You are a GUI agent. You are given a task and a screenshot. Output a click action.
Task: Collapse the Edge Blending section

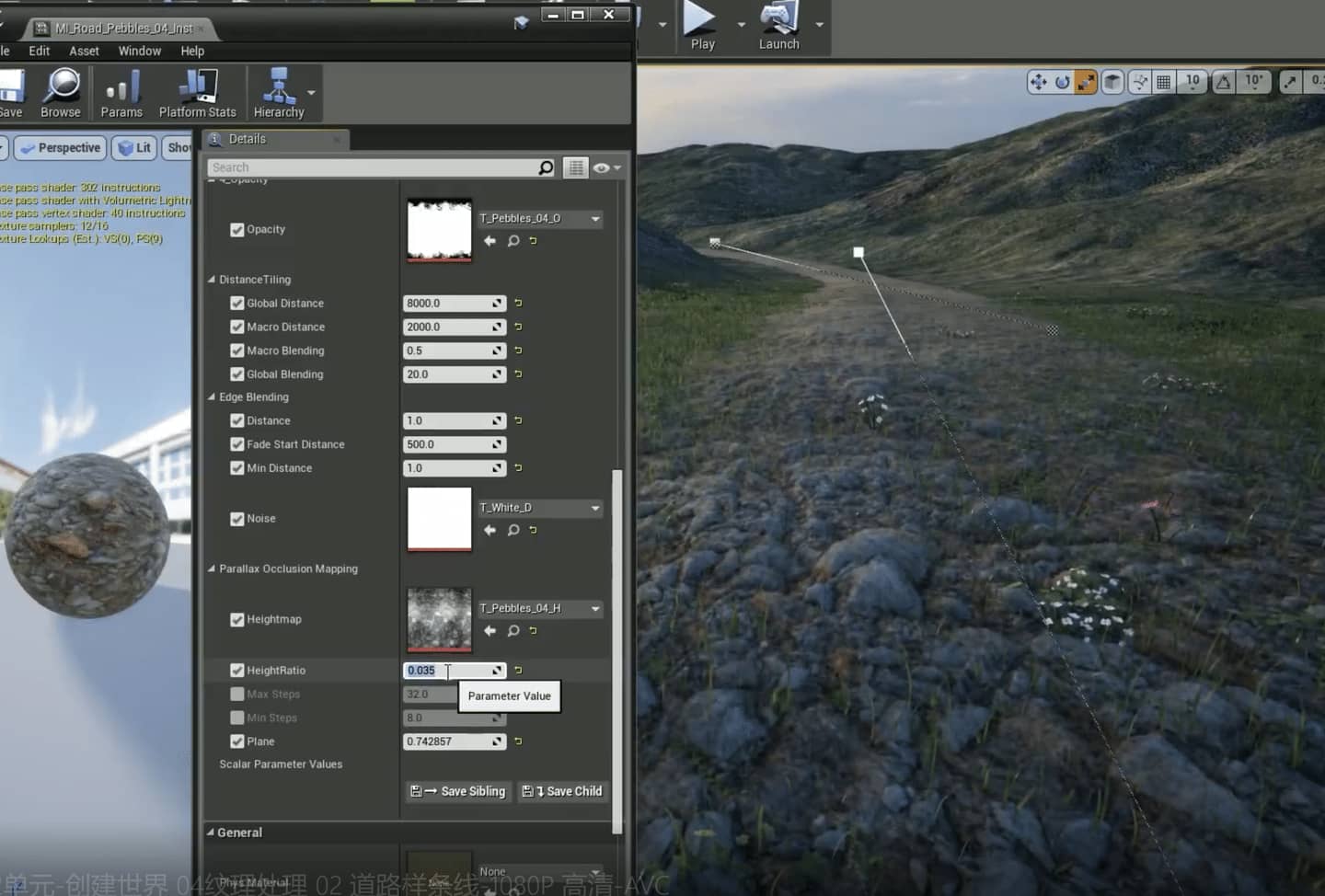212,397
